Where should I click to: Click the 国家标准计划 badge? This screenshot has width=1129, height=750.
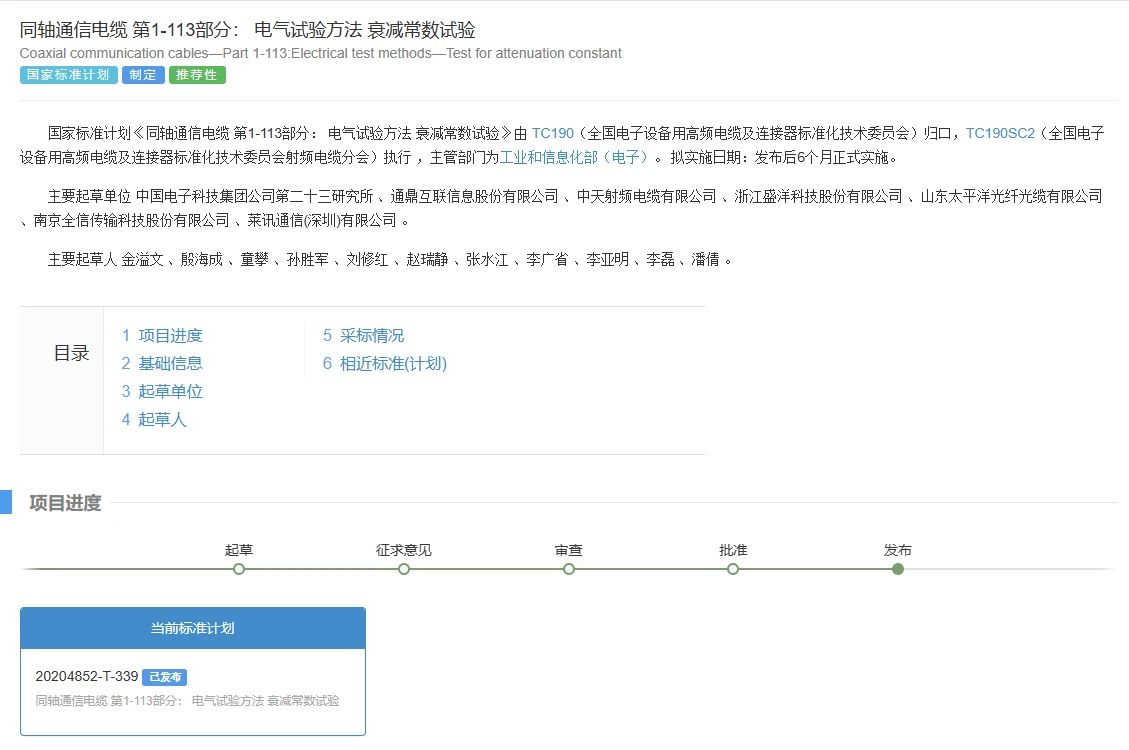(x=68, y=74)
